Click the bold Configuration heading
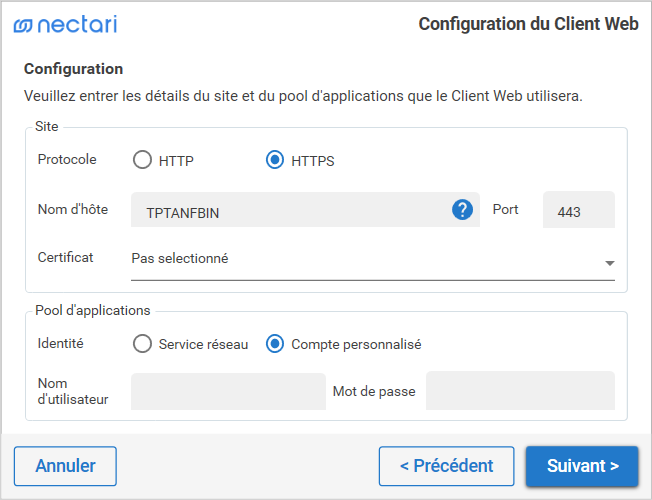The width and height of the screenshot is (652, 500). [73, 69]
